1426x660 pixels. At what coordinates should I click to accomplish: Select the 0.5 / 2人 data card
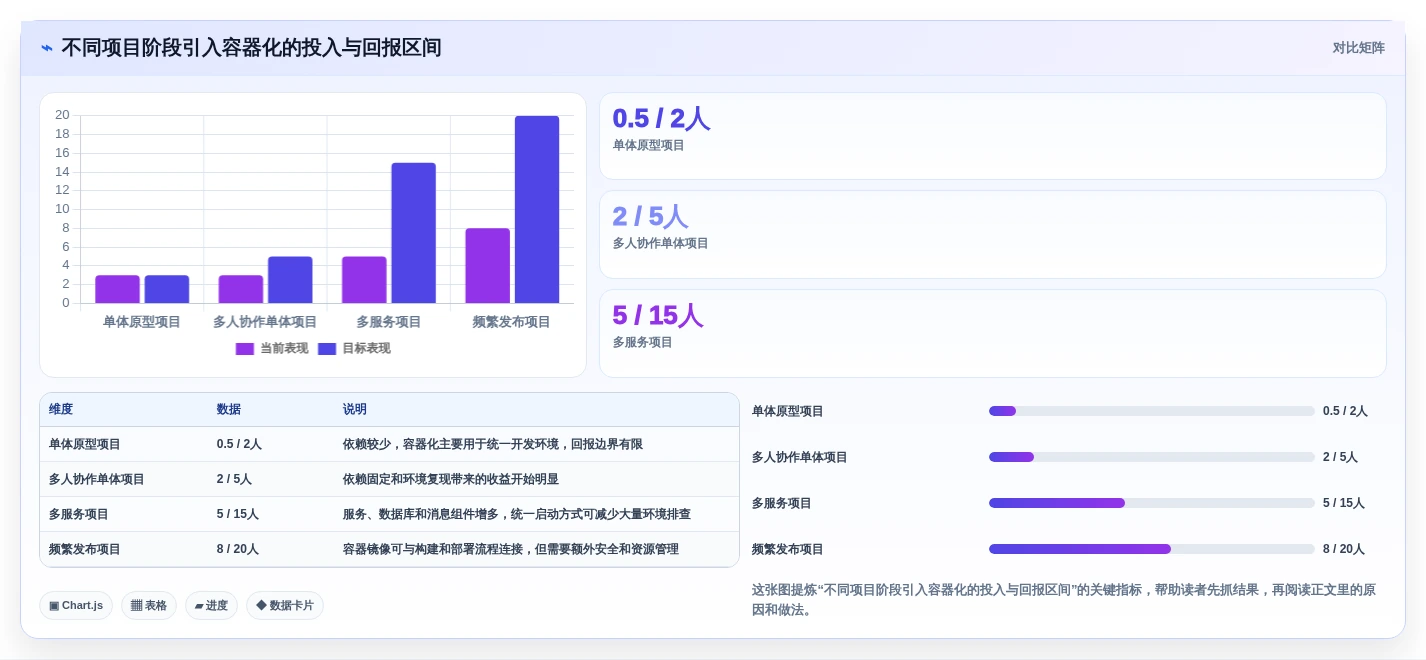point(993,136)
